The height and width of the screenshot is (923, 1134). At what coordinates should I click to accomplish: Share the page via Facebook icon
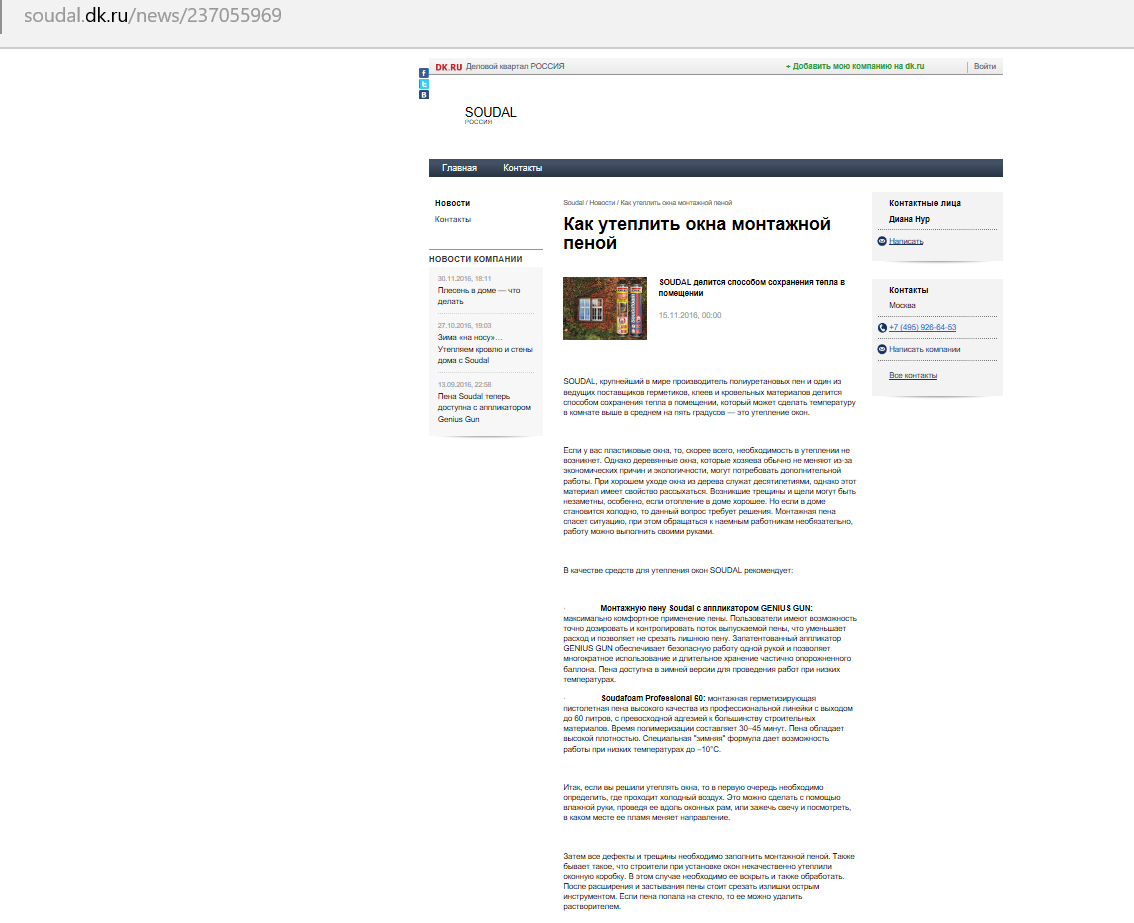(424, 73)
